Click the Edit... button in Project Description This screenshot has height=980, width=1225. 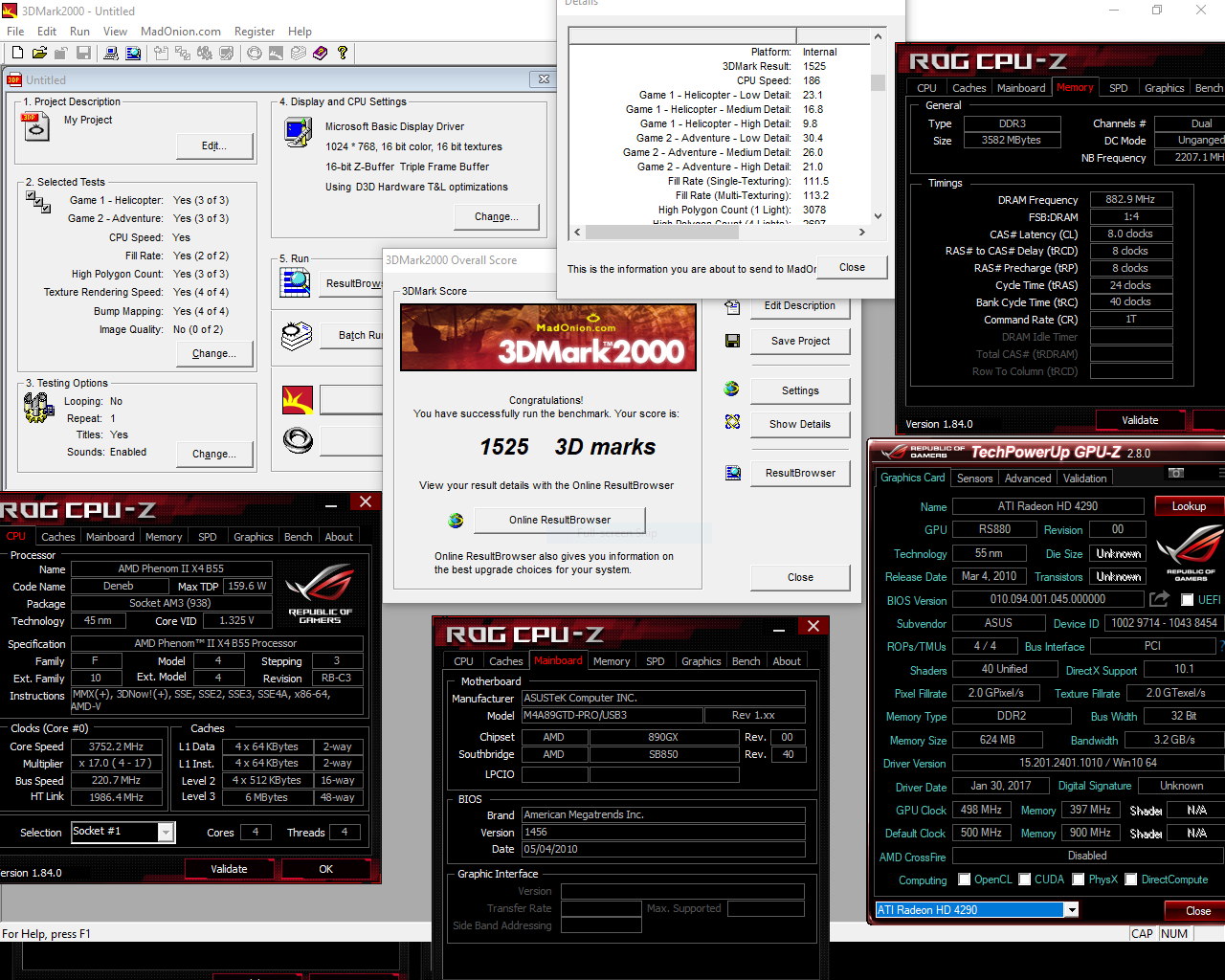[x=214, y=145]
